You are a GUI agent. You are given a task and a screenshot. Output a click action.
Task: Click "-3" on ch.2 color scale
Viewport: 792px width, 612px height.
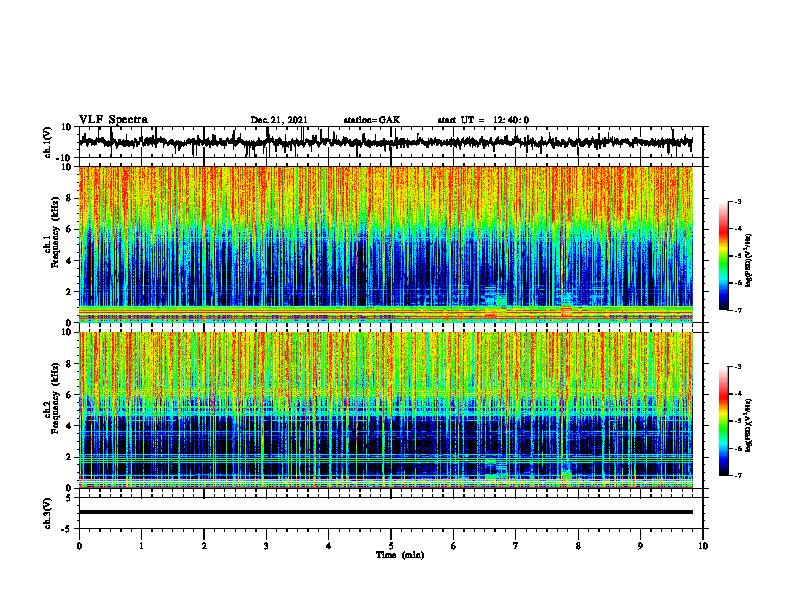[738, 367]
